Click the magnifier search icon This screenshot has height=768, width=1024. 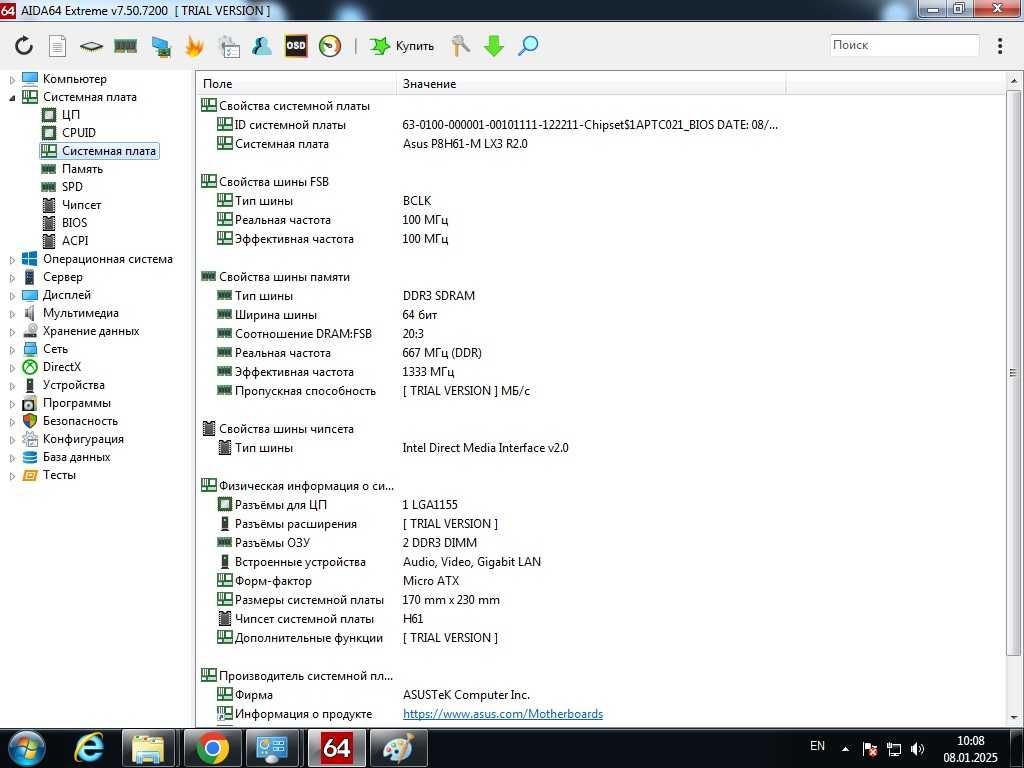tap(528, 46)
